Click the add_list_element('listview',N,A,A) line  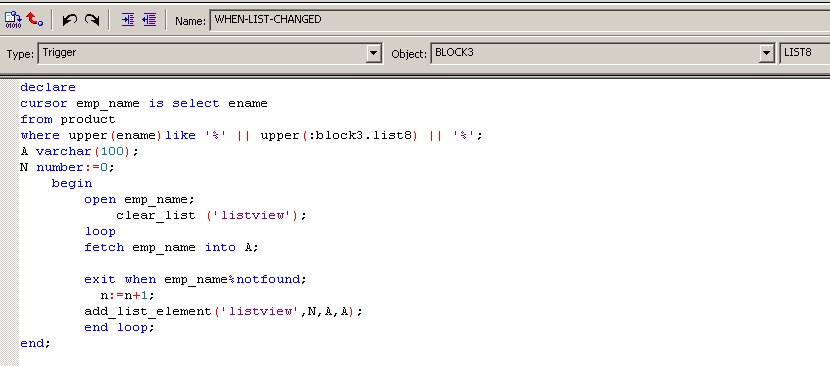coord(224,311)
